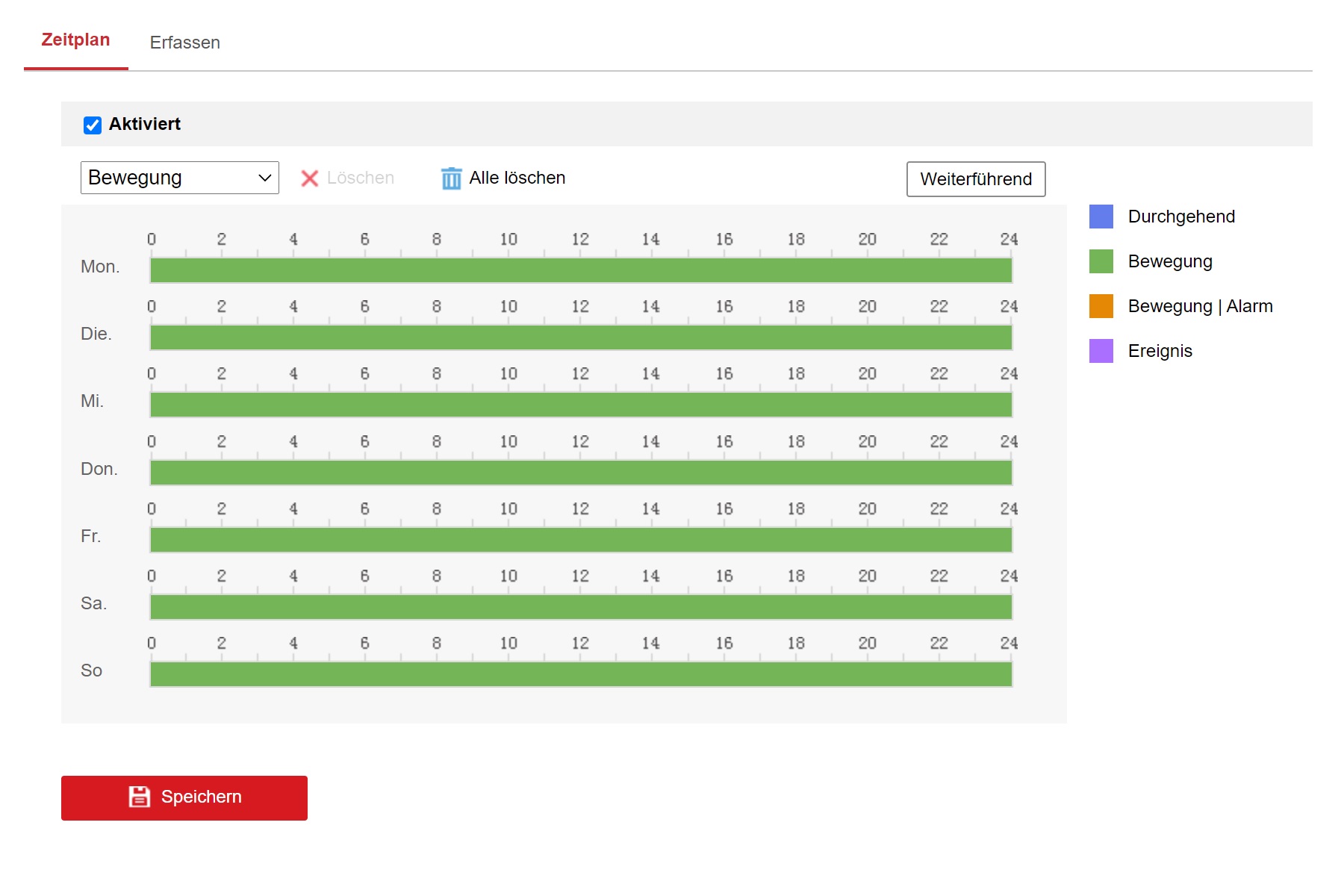Screen dimensions: 1344x896
Task: Click the Alle löschen text link
Action: pyautogui.click(x=517, y=178)
